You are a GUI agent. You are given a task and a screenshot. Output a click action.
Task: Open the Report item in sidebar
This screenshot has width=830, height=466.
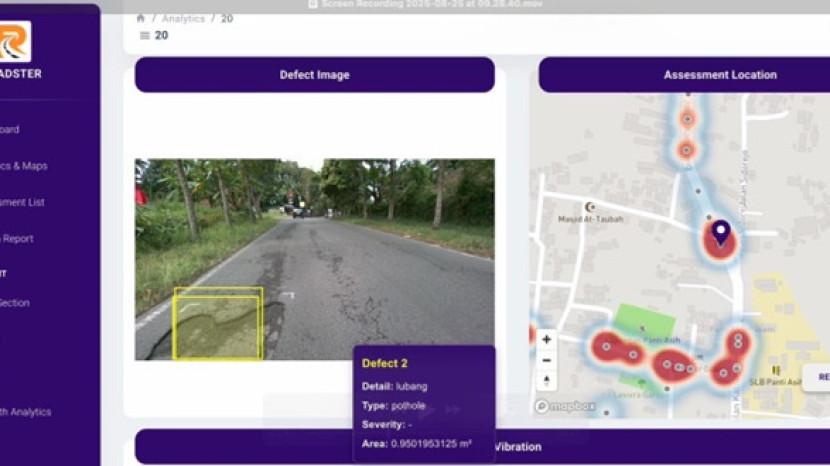(x=17, y=239)
